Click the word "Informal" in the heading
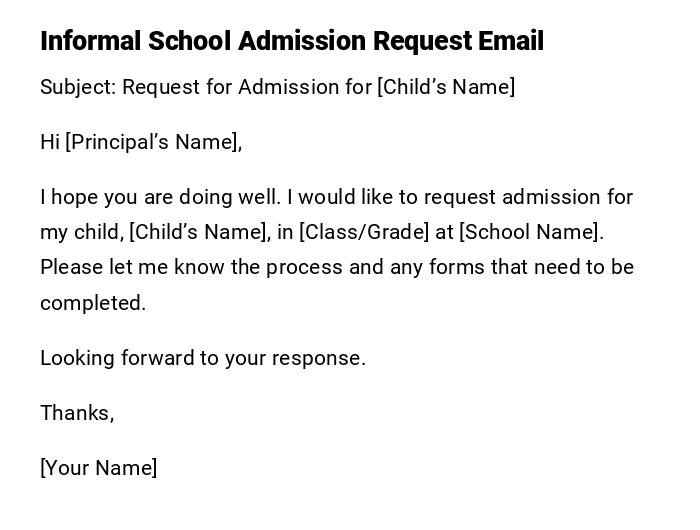700x530 pixels. click(x=90, y=41)
